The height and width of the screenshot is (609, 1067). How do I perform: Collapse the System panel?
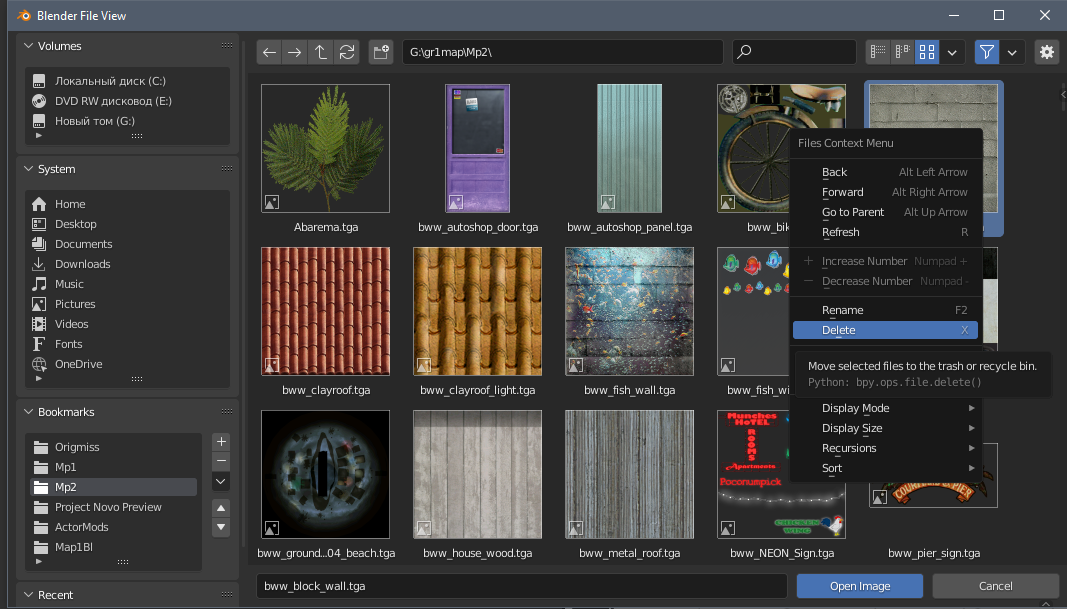click(x=29, y=169)
